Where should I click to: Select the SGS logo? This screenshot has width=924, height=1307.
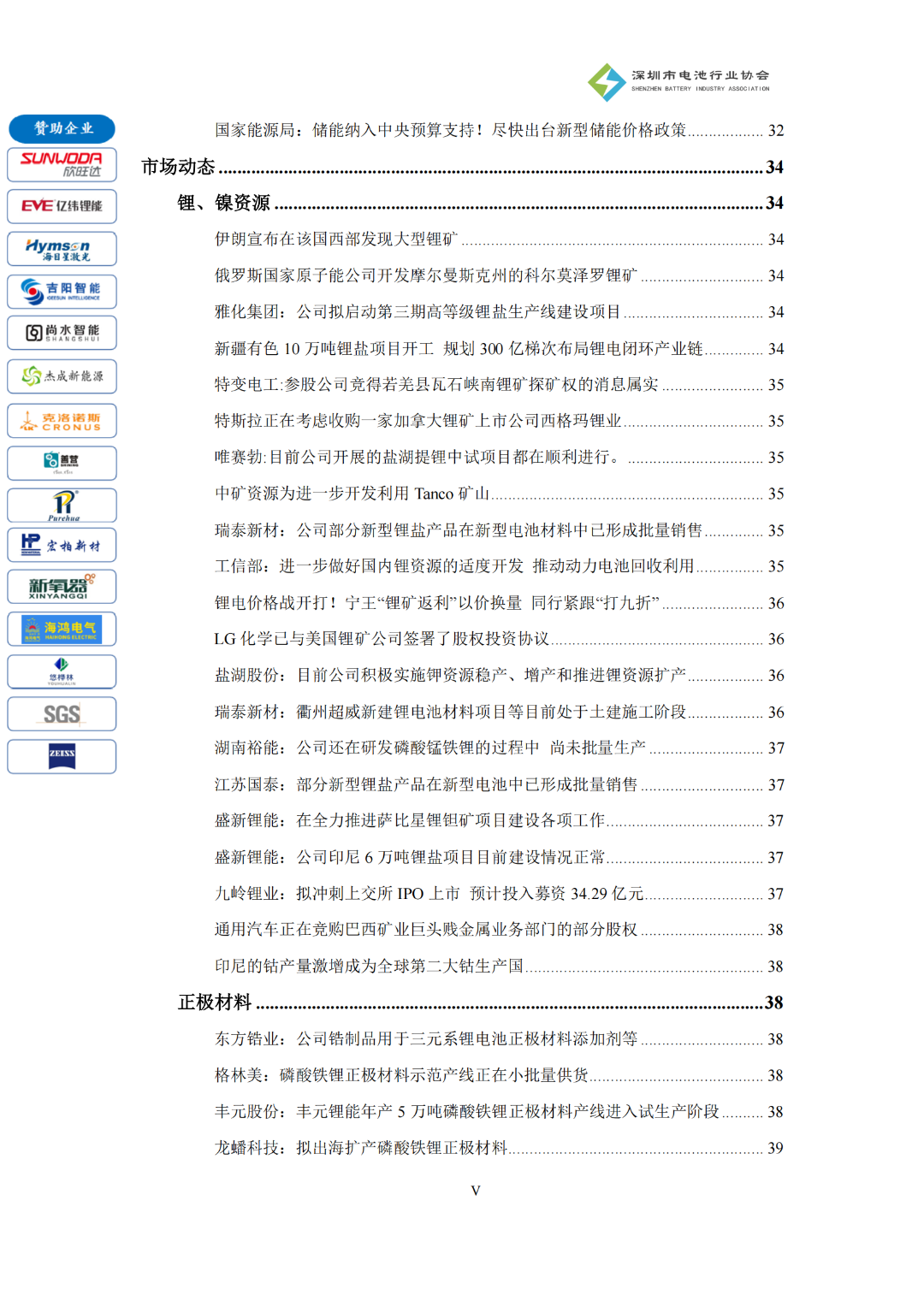tap(62, 713)
